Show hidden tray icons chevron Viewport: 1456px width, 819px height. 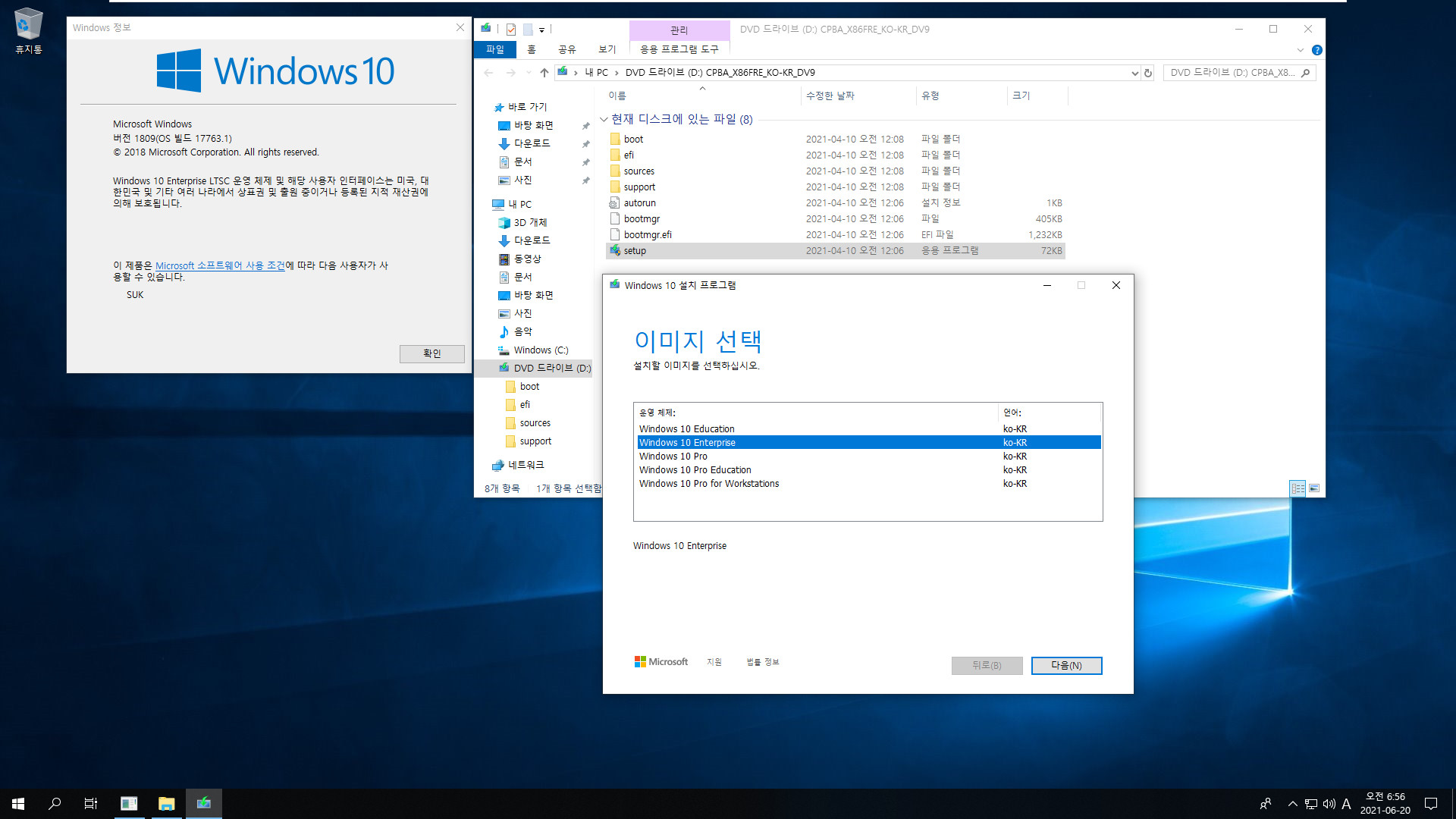point(1292,804)
